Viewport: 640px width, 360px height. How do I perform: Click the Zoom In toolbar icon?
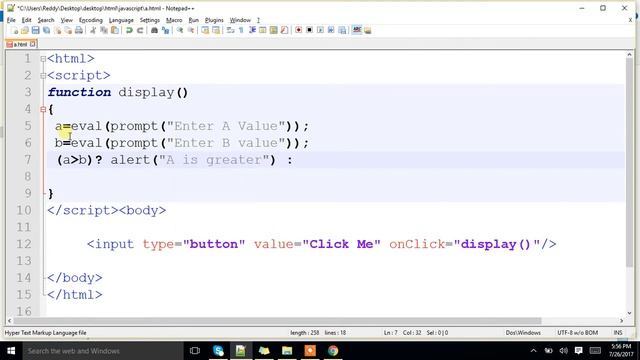point(180,30)
